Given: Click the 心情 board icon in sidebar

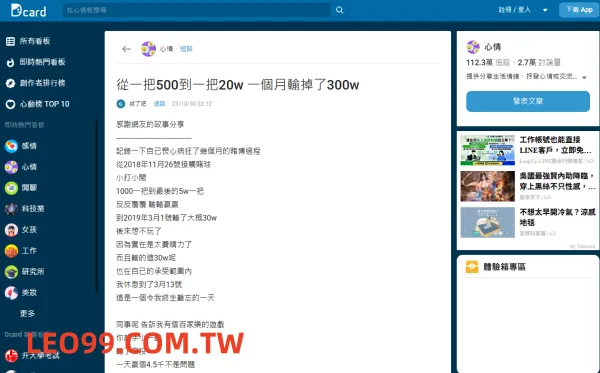Looking at the screenshot, I should point(11,167).
